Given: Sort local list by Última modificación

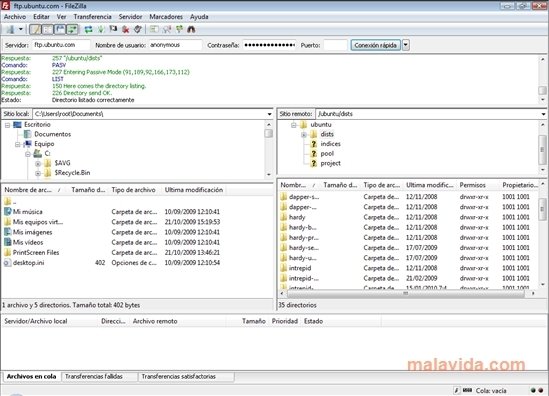Looking at the screenshot, I should (194, 190).
